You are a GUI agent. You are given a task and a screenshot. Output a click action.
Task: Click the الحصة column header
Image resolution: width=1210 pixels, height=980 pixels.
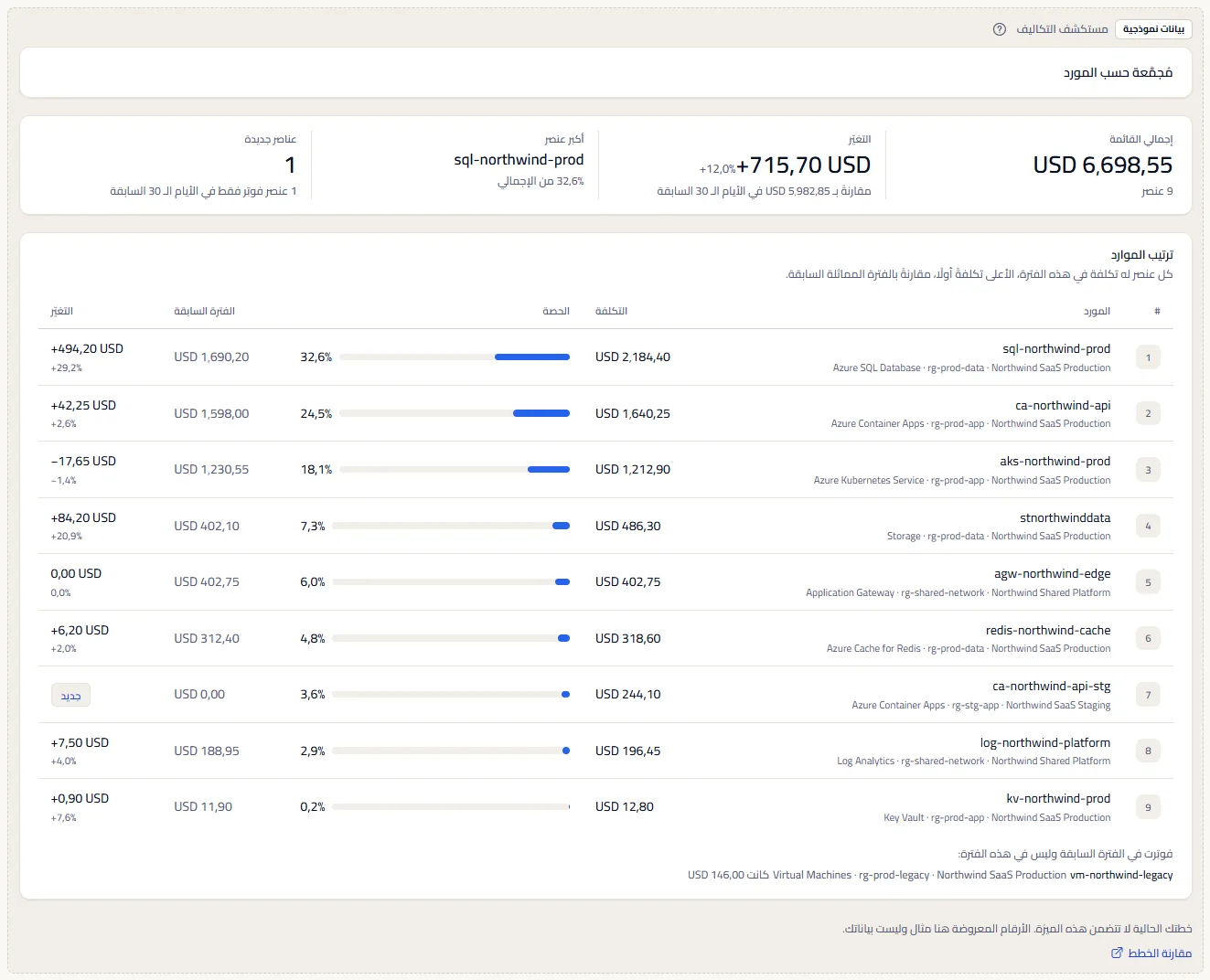click(556, 311)
